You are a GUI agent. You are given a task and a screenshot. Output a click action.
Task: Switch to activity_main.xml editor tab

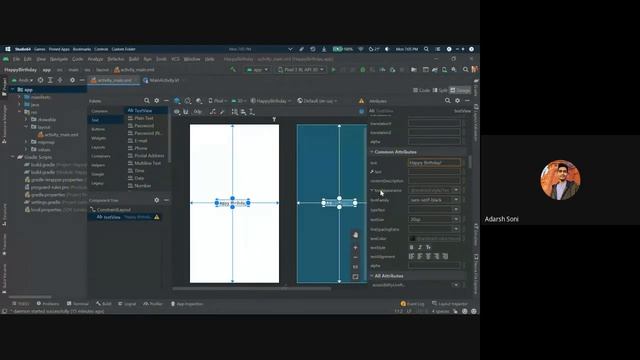click(x=114, y=80)
